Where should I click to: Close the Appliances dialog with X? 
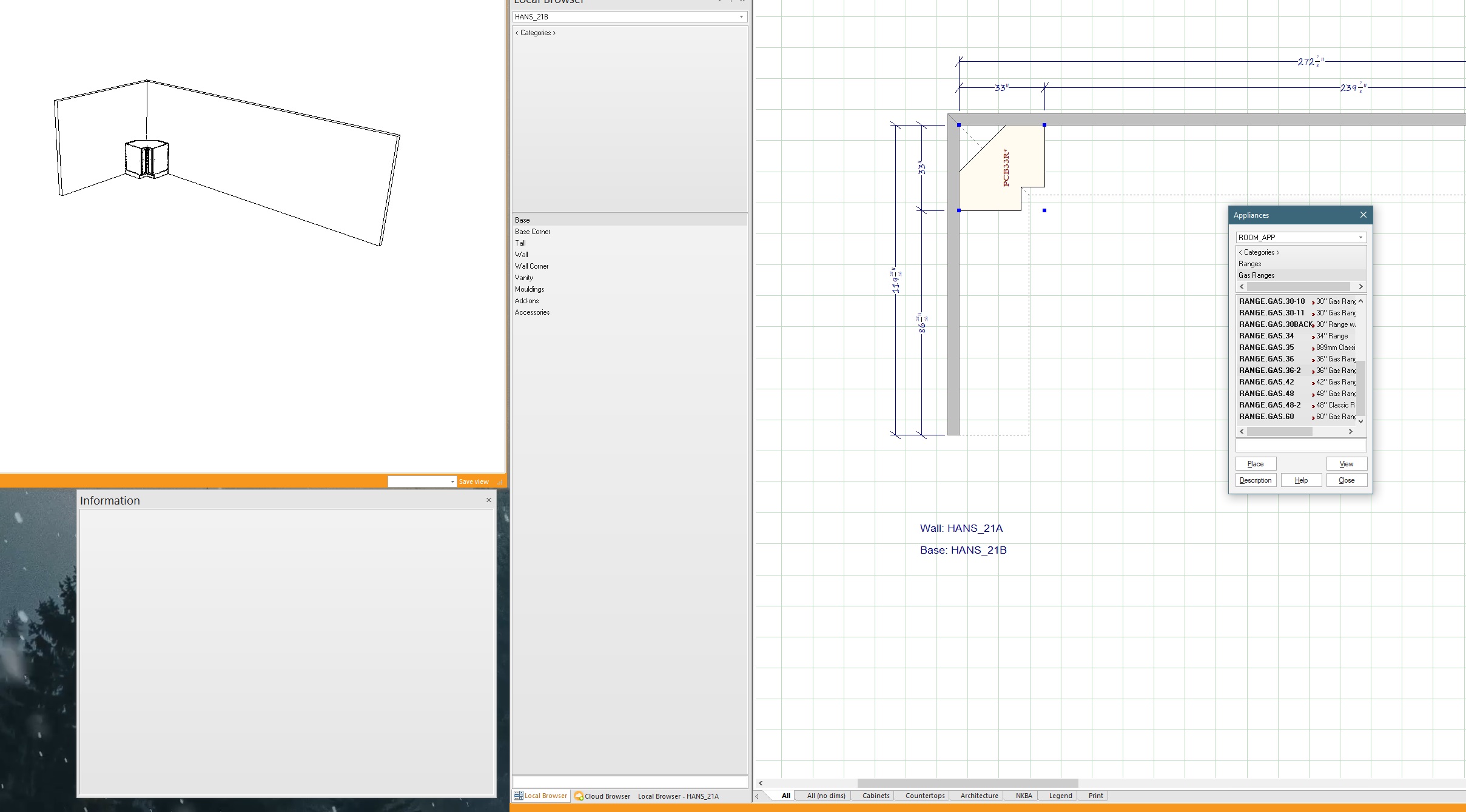[x=1363, y=215]
